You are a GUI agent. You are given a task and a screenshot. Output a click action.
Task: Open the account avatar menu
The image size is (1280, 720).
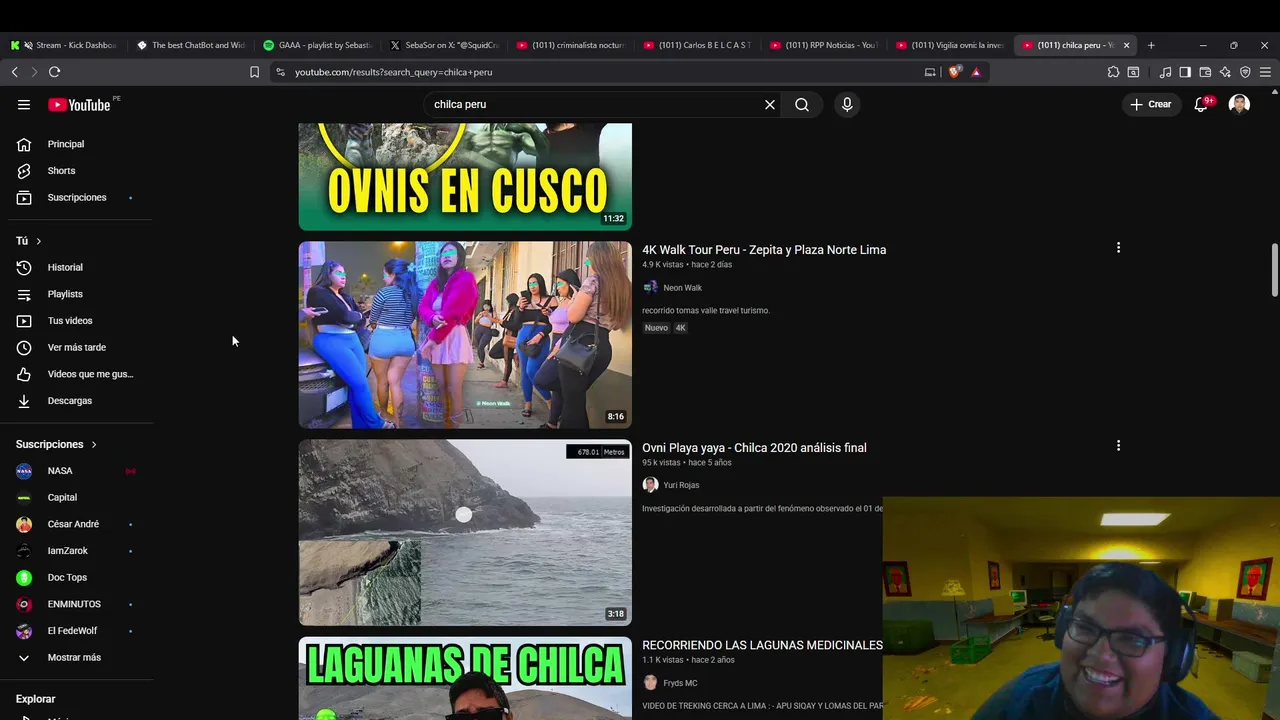tap(1239, 104)
